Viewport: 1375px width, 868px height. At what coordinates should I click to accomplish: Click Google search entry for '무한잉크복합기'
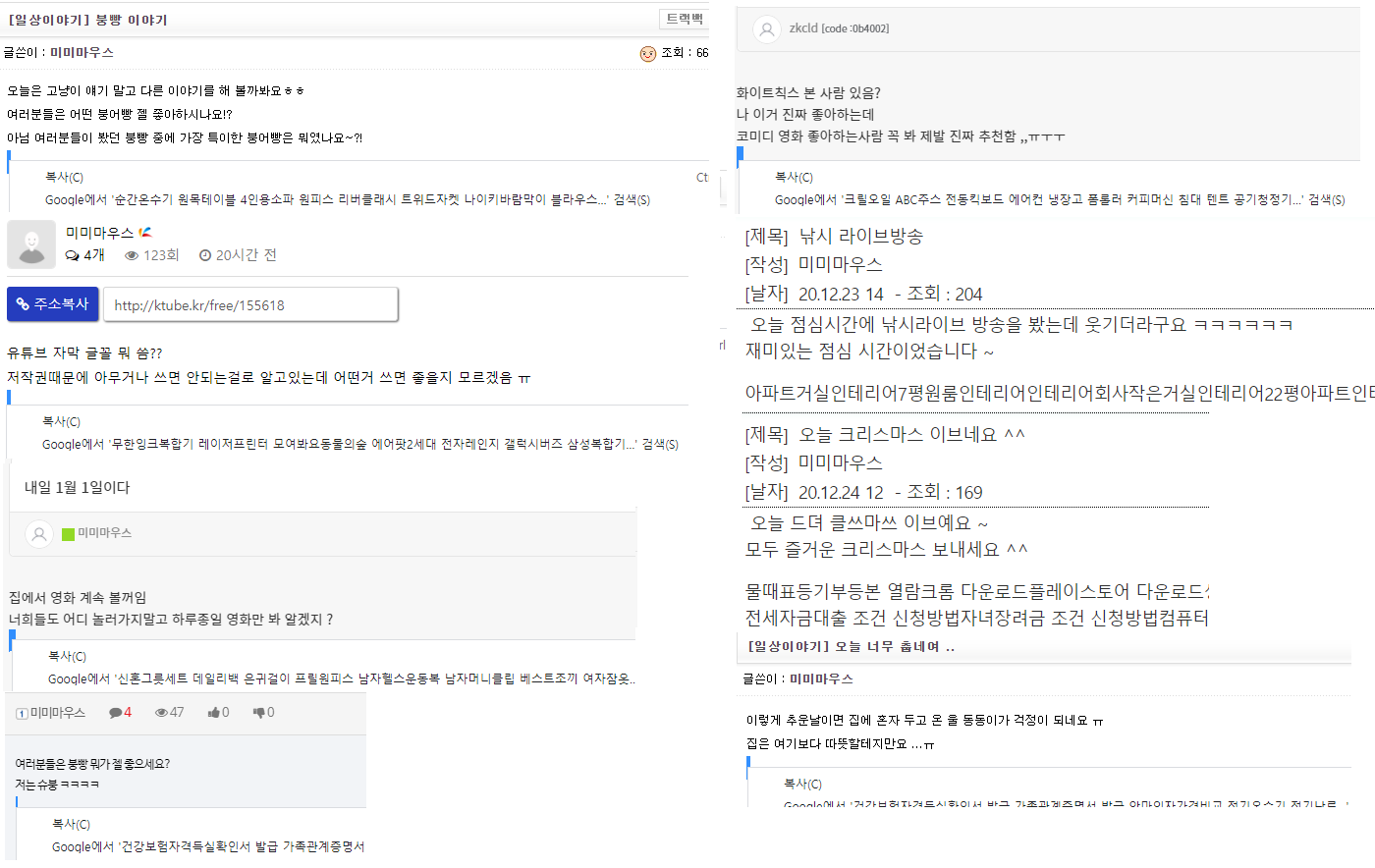pos(359,445)
